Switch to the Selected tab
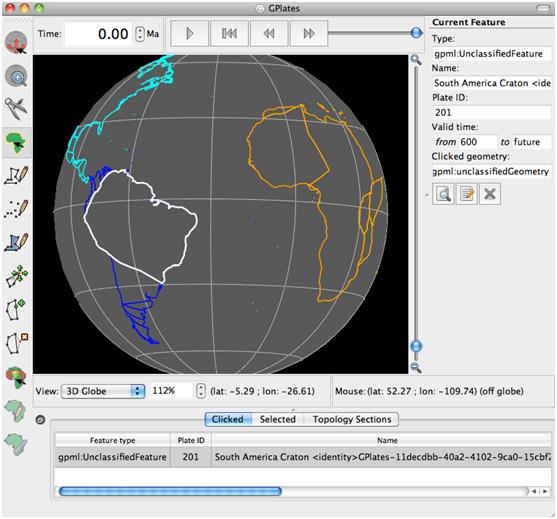 click(277, 419)
